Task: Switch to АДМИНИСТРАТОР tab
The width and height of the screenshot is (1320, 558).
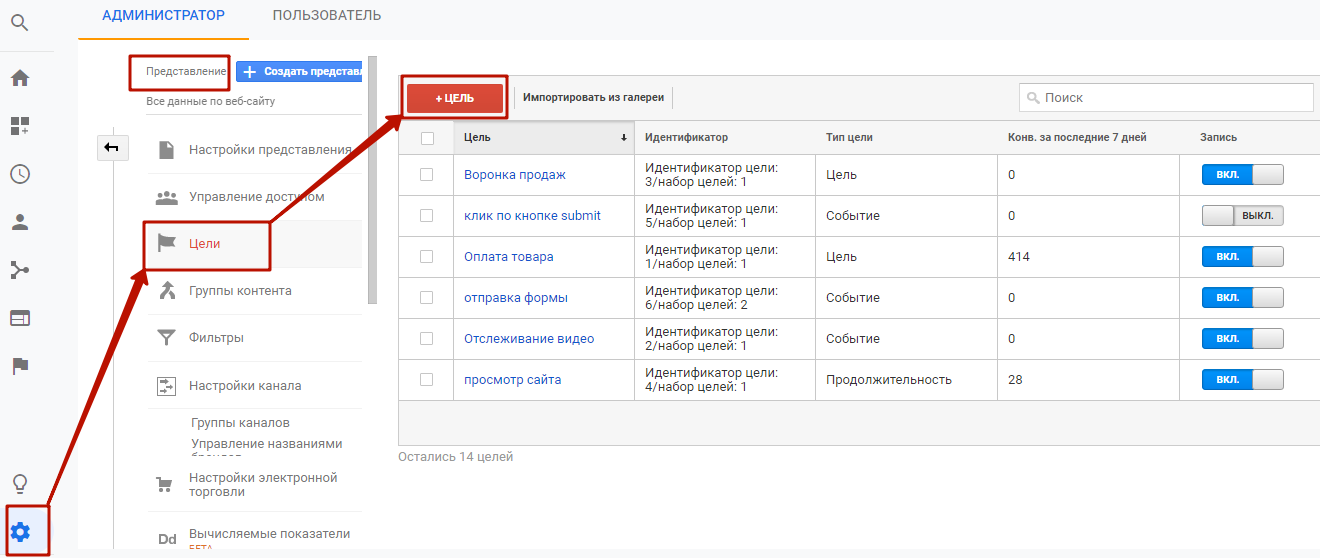Action: [163, 15]
